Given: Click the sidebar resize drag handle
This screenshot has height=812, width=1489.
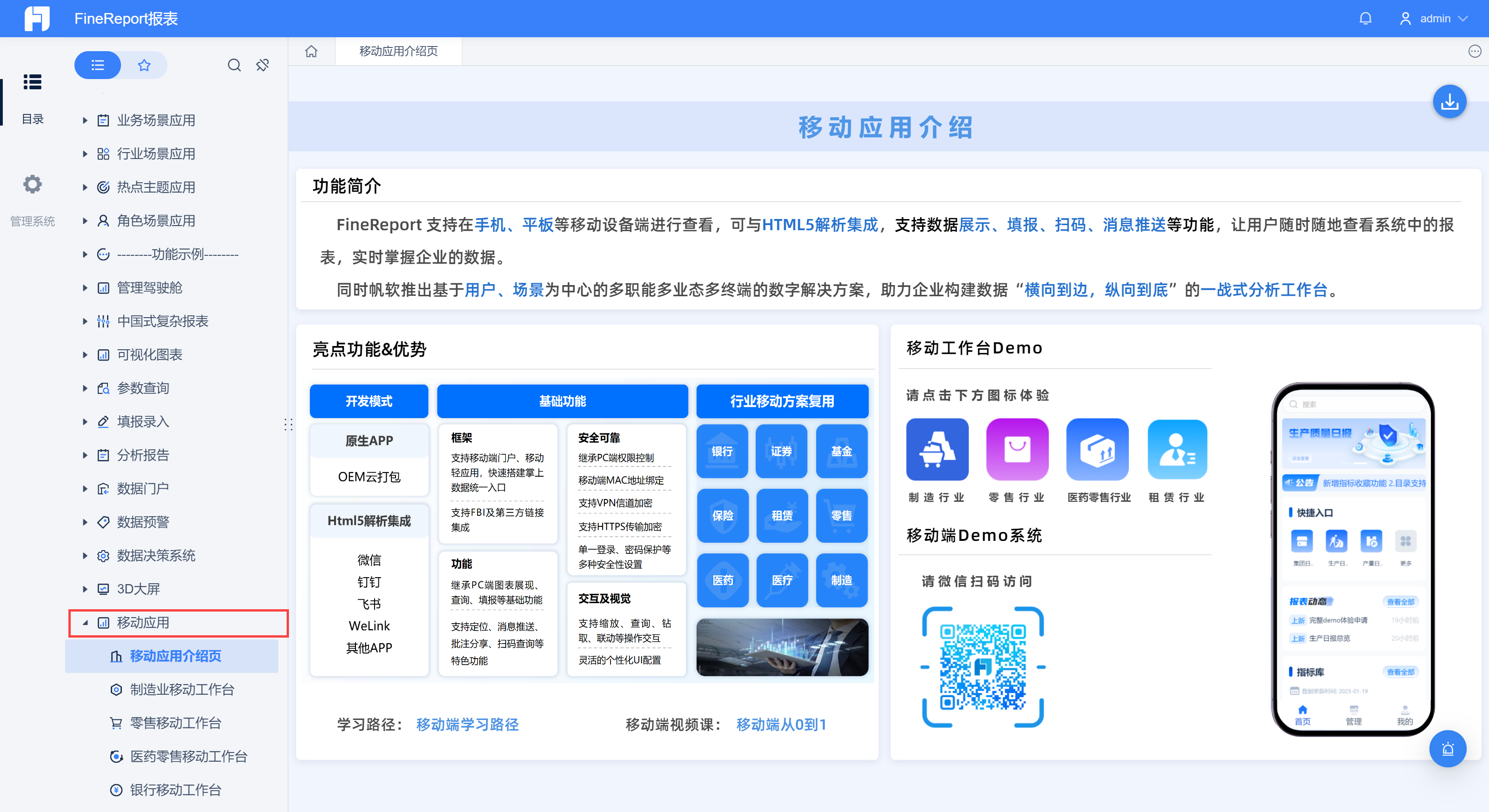Looking at the screenshot, I should (x=288, y=425).
